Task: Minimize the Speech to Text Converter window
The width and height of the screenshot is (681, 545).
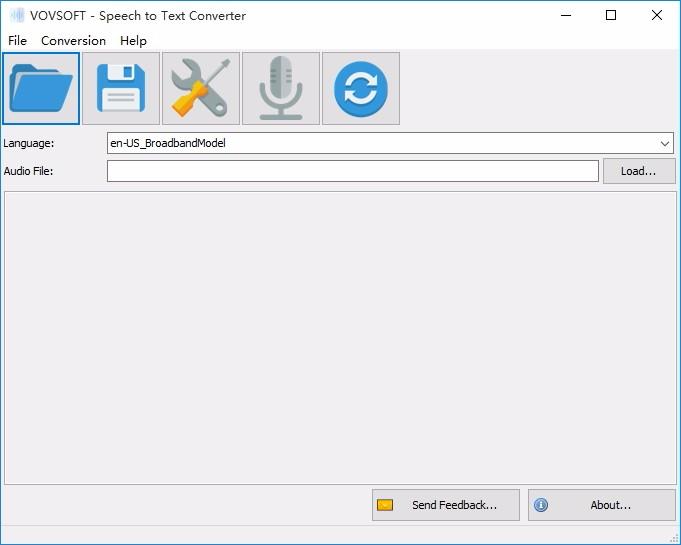Action: (566, 16)
